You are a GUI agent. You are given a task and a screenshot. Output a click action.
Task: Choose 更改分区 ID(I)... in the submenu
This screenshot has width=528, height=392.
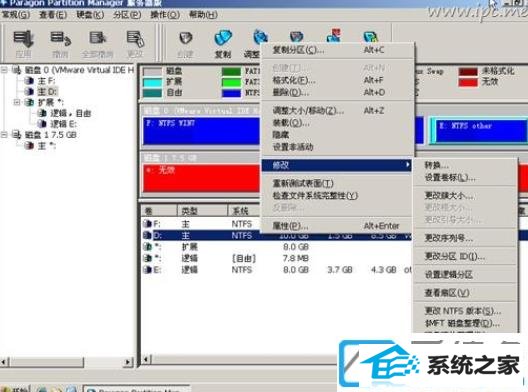[465, 256]
